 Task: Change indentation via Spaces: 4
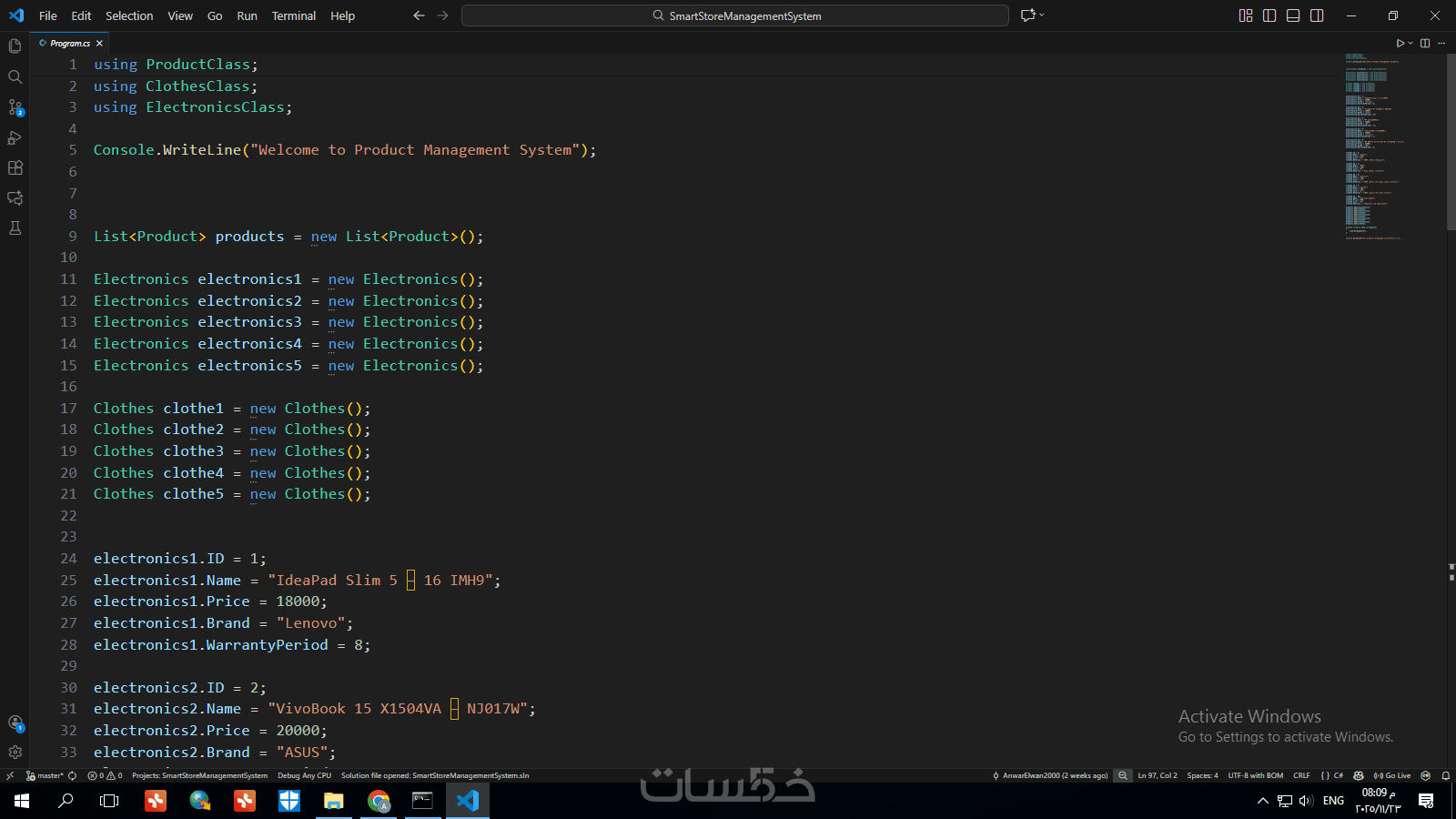coord(1202,775)
